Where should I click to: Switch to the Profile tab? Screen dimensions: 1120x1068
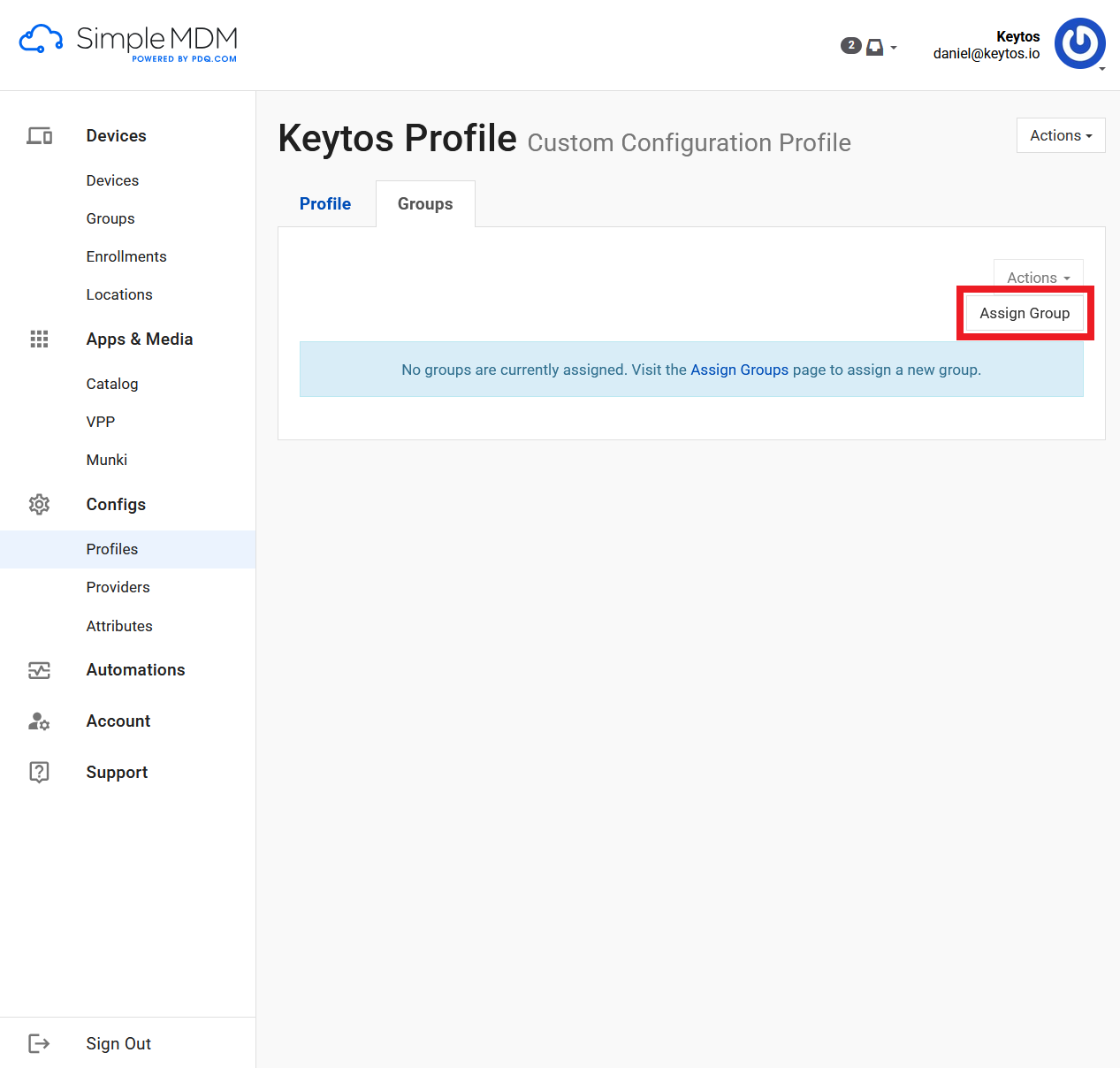click(x=325, y=204)
